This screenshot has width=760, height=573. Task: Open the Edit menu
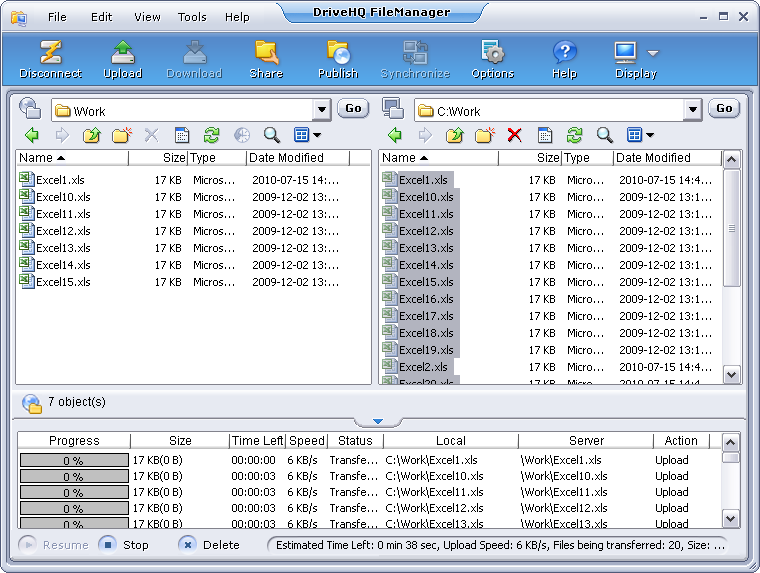point(101,17)
